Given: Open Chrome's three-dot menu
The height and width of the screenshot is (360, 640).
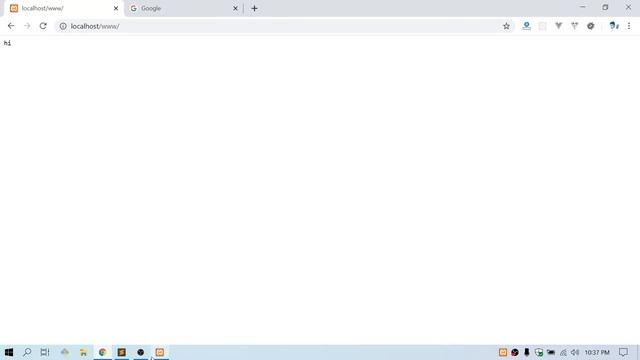Looking at the screenshot, I should pos(629,26).
